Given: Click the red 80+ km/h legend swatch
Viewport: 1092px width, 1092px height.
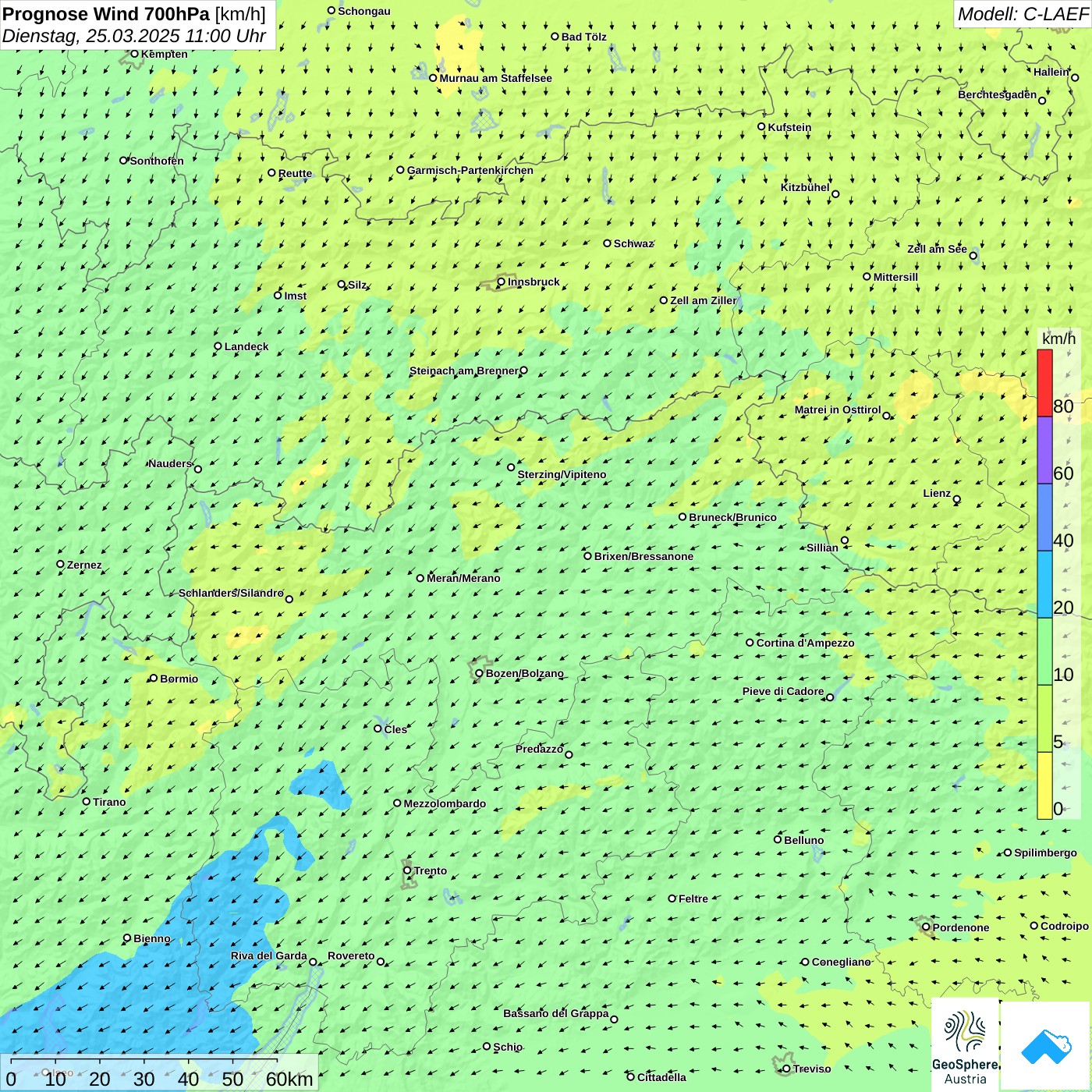Looking at the screenshot, I should point(1044,383).
